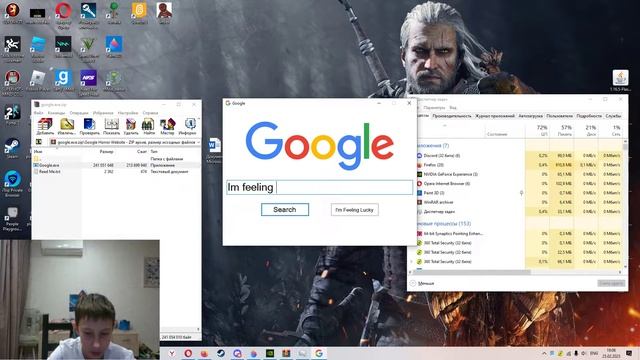640x360 pixels.
Task: Select the Roblox Player desktop icon
Action: tap(38, 81)
